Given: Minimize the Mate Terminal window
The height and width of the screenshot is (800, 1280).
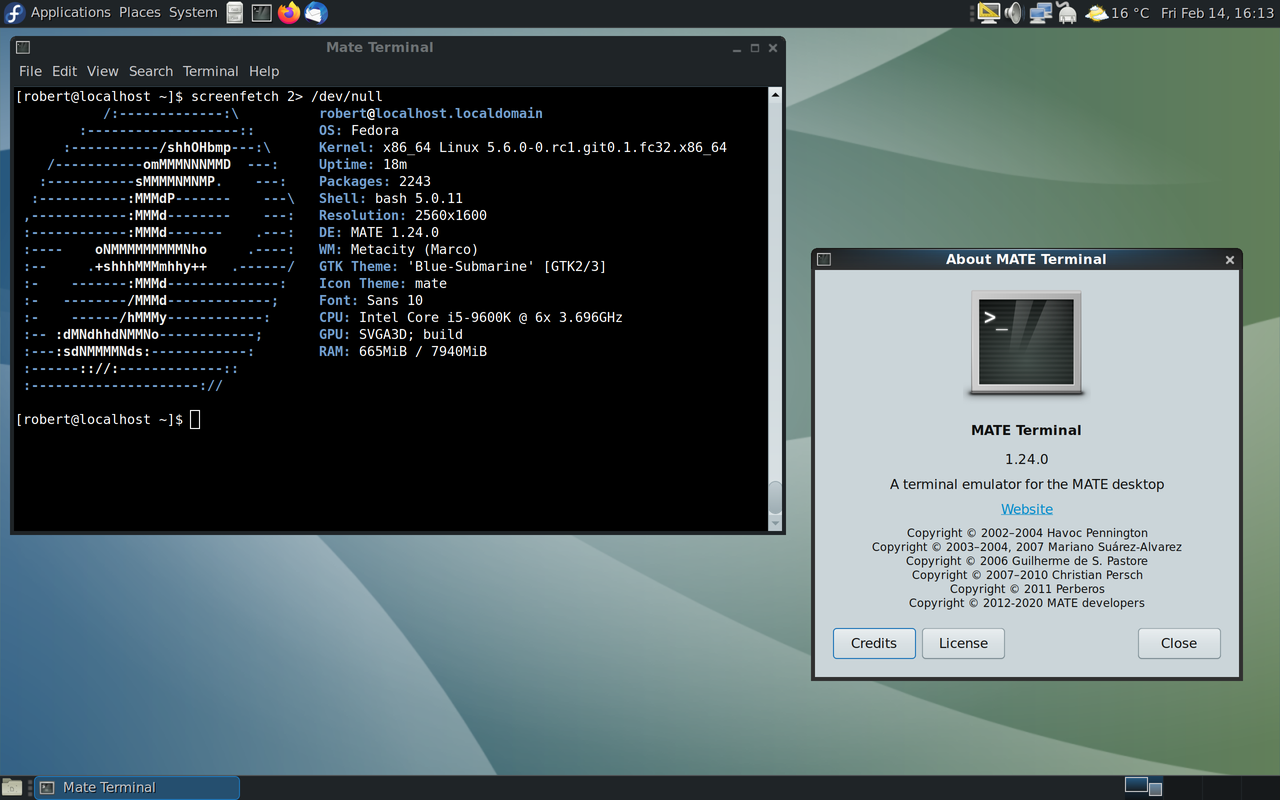Looking at the screenshot, I should [x=737, y=48].
